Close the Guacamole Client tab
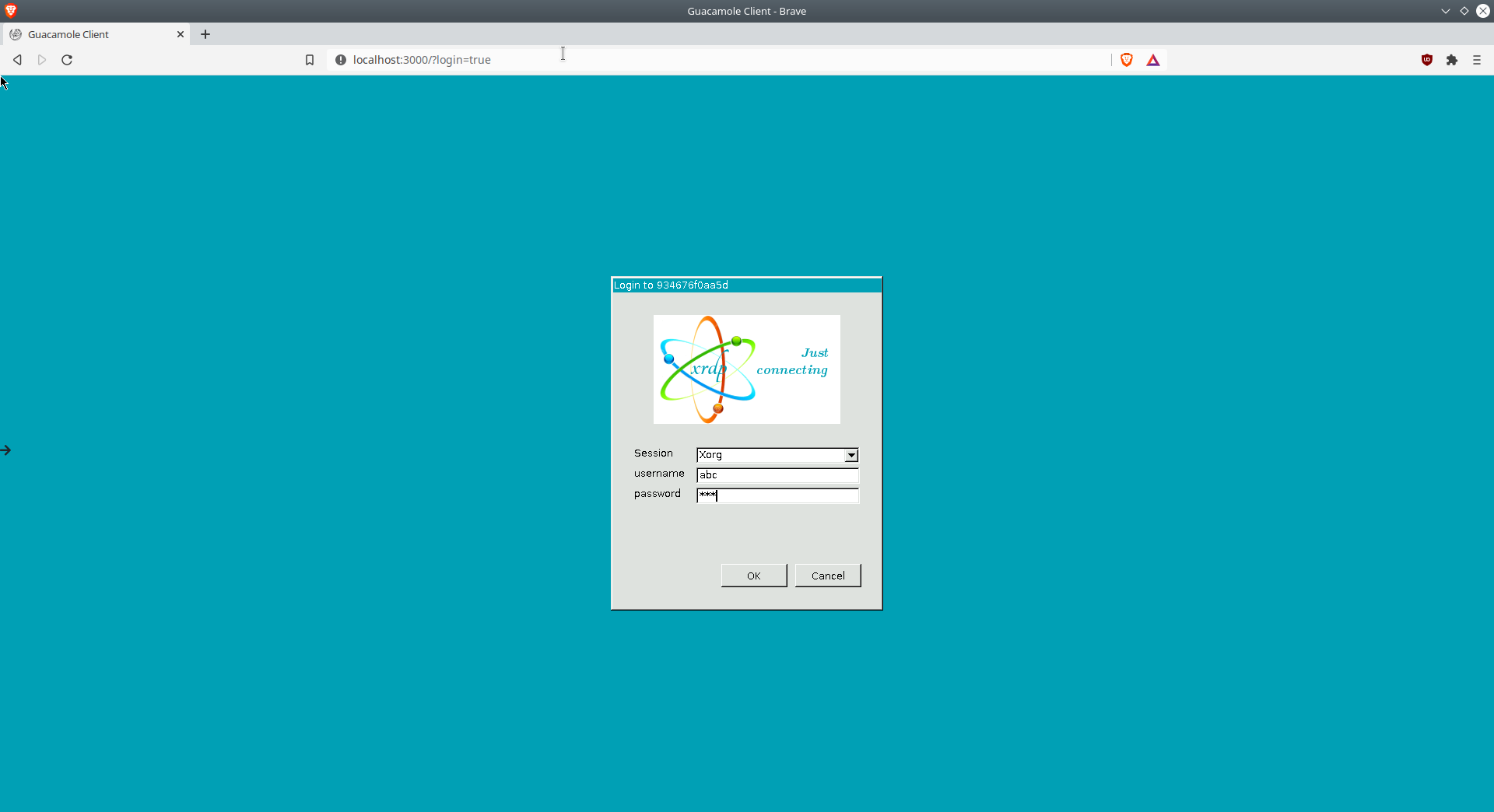This screenshot has width=1494, height=812. coord(181,34)
